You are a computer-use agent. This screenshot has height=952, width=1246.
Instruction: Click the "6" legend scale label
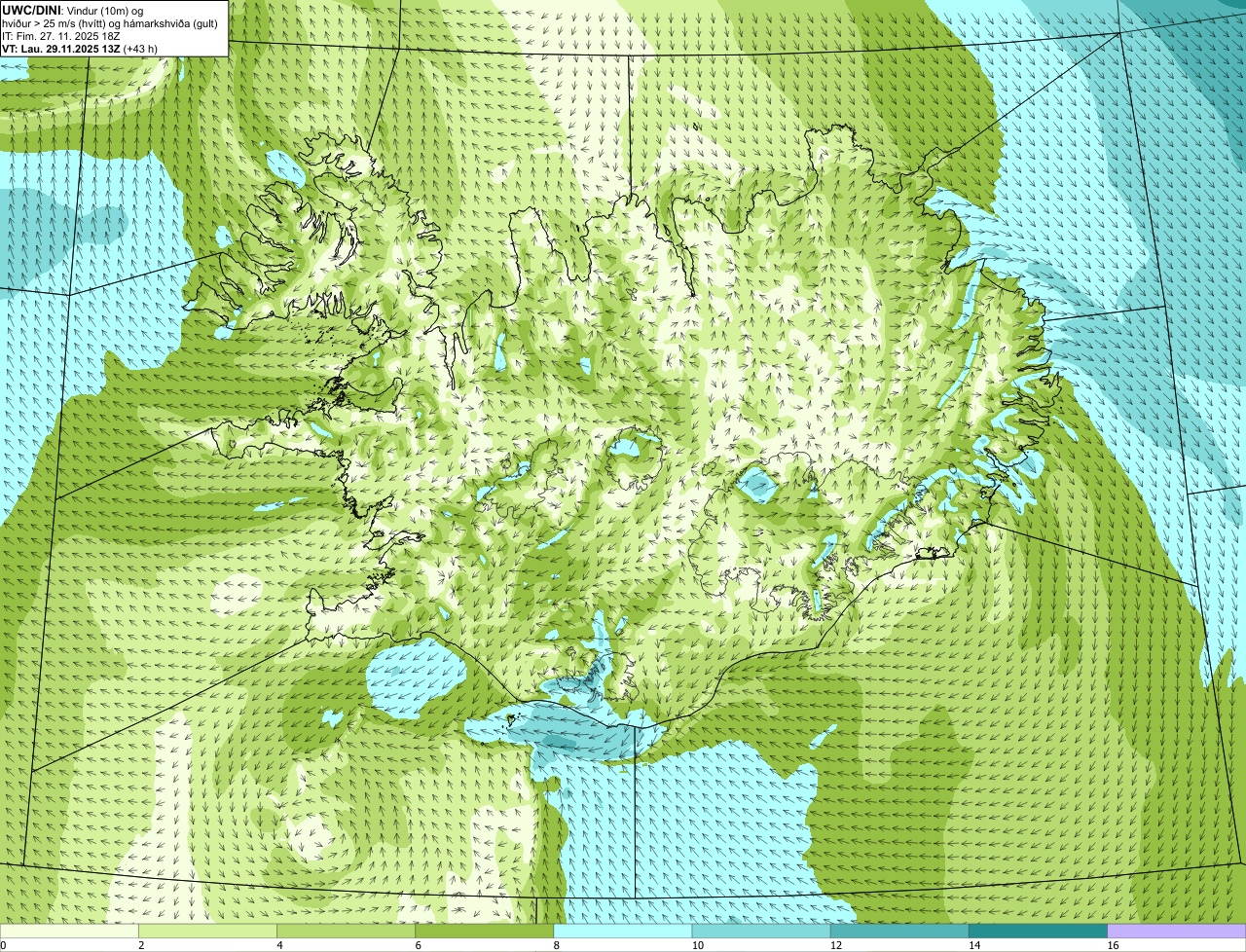click(418, 945)
